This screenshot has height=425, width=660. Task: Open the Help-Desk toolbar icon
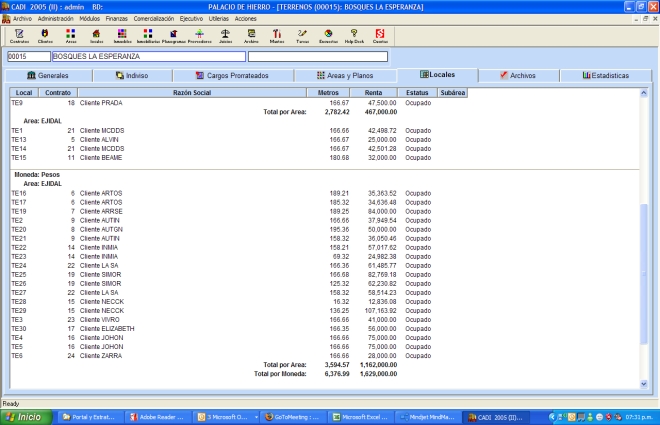354,36
